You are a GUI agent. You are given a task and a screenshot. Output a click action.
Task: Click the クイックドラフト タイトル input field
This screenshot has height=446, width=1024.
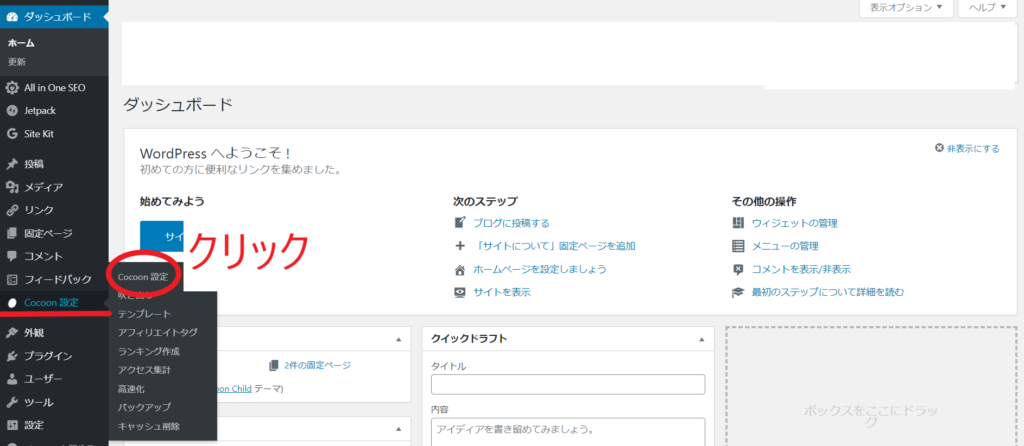(x=568, y=385)
